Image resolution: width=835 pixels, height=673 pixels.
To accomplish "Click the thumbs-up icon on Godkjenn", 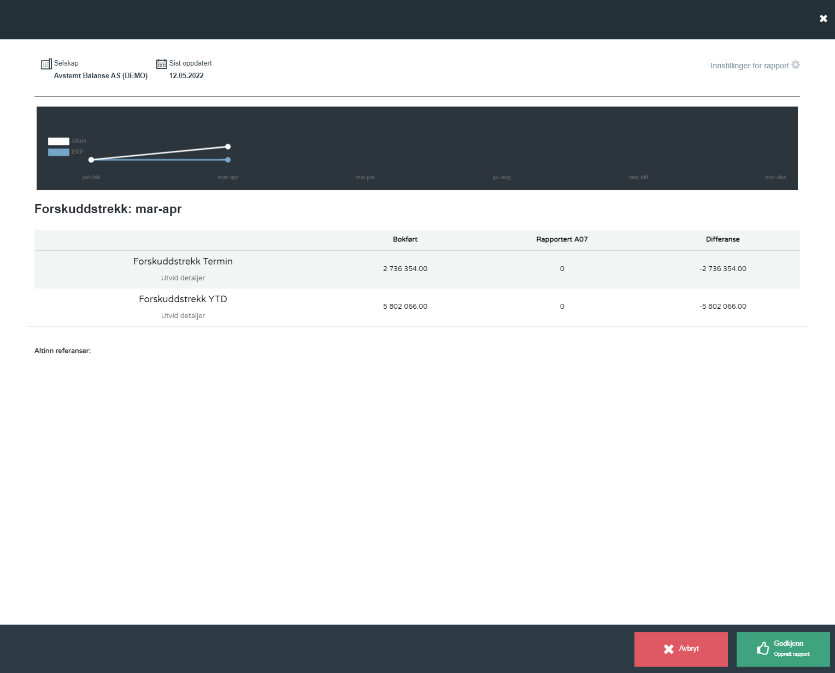I will pyautogui.click(x=763, y=648).
